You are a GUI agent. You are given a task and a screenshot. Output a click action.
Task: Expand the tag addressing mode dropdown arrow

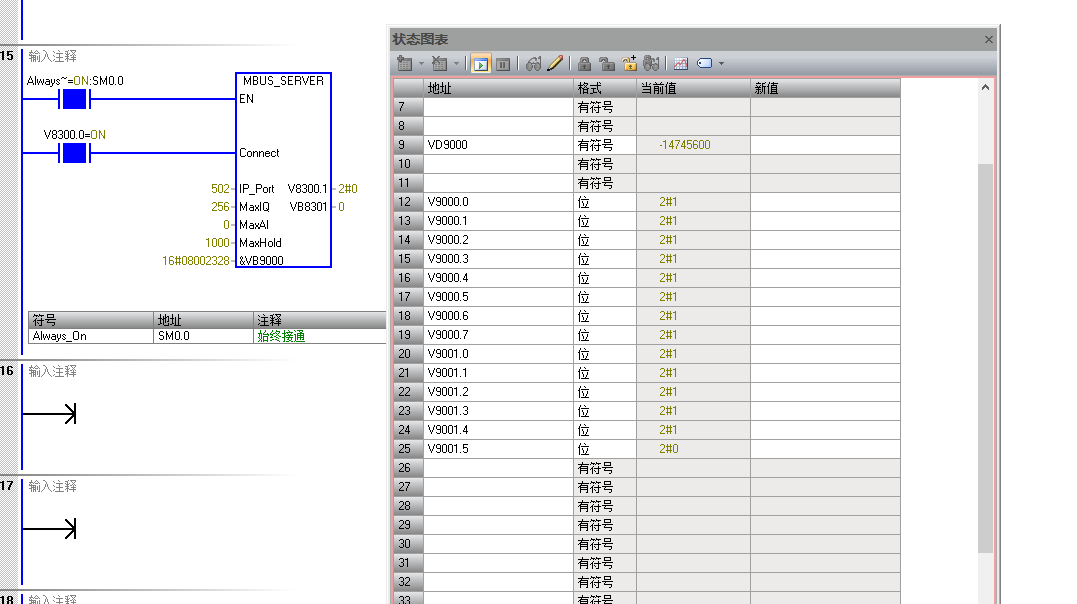click(721, 63)
